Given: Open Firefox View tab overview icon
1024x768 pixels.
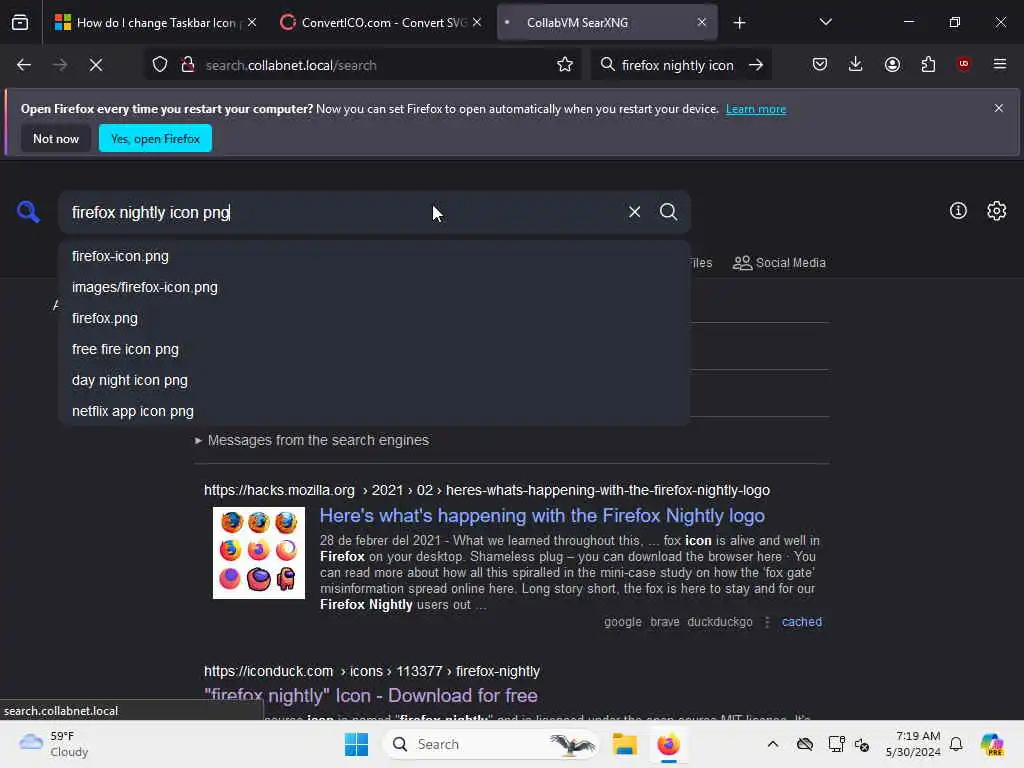Looking at the screenshot, I should [20, 22].
